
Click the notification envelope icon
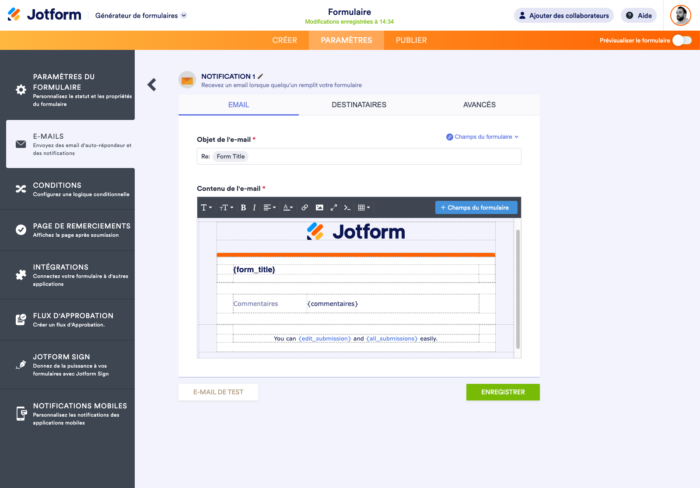coord(187,80)
